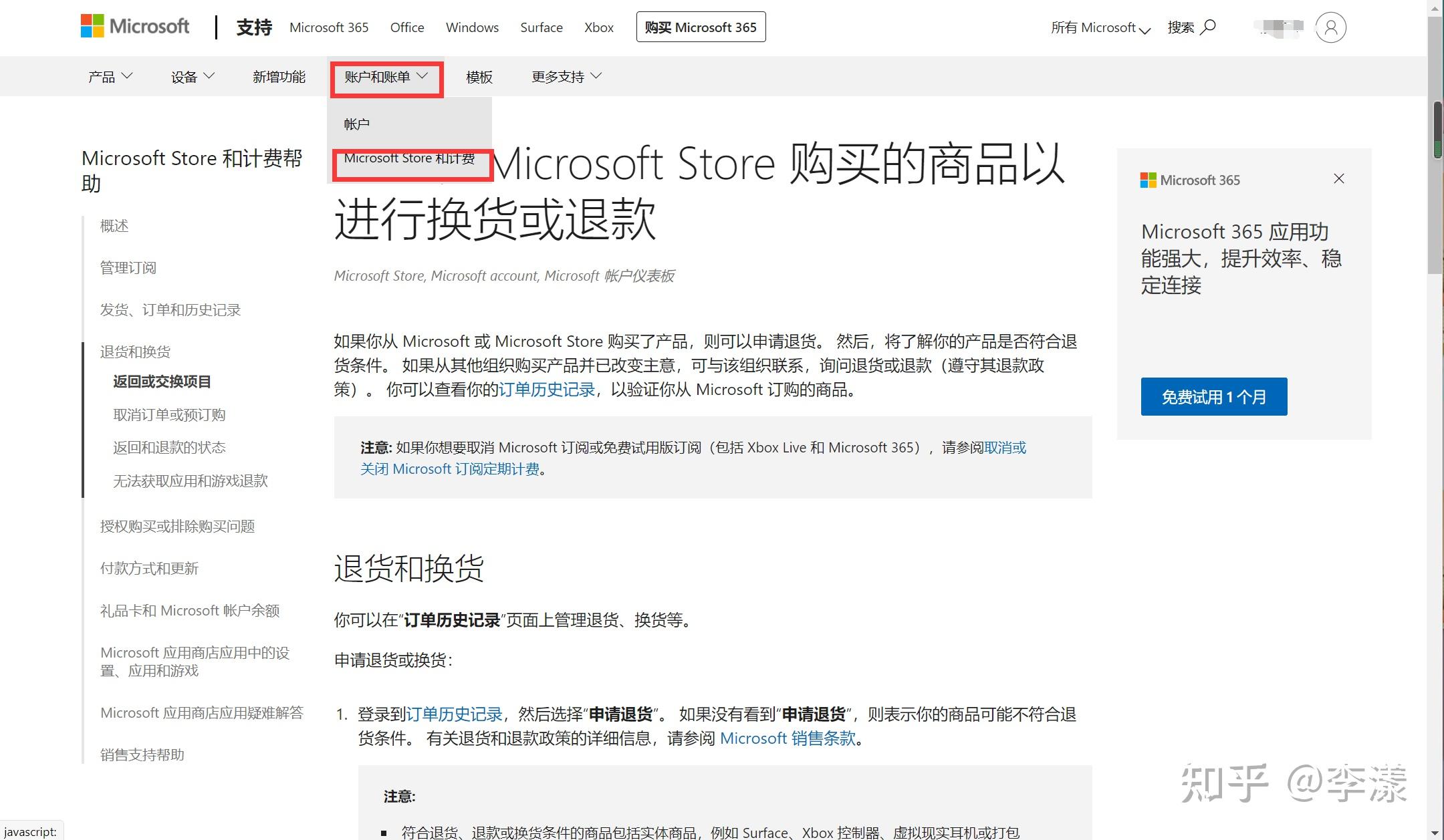
Task: Open the 支持 home link
Action: click(x=254, y=27)
